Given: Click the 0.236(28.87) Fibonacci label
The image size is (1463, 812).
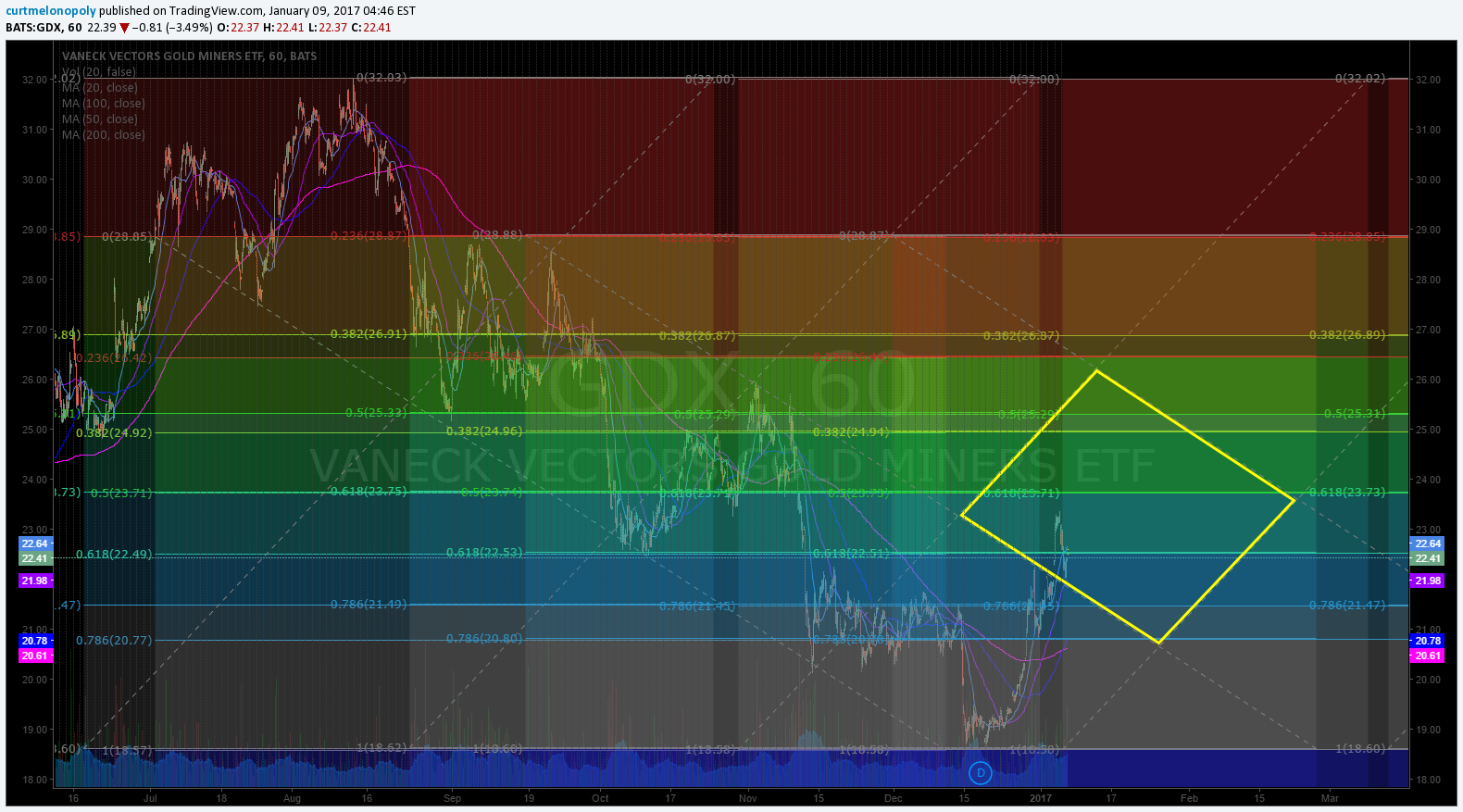Looking at the screenshot, I should pyautogui.click(x=369, y=235).
